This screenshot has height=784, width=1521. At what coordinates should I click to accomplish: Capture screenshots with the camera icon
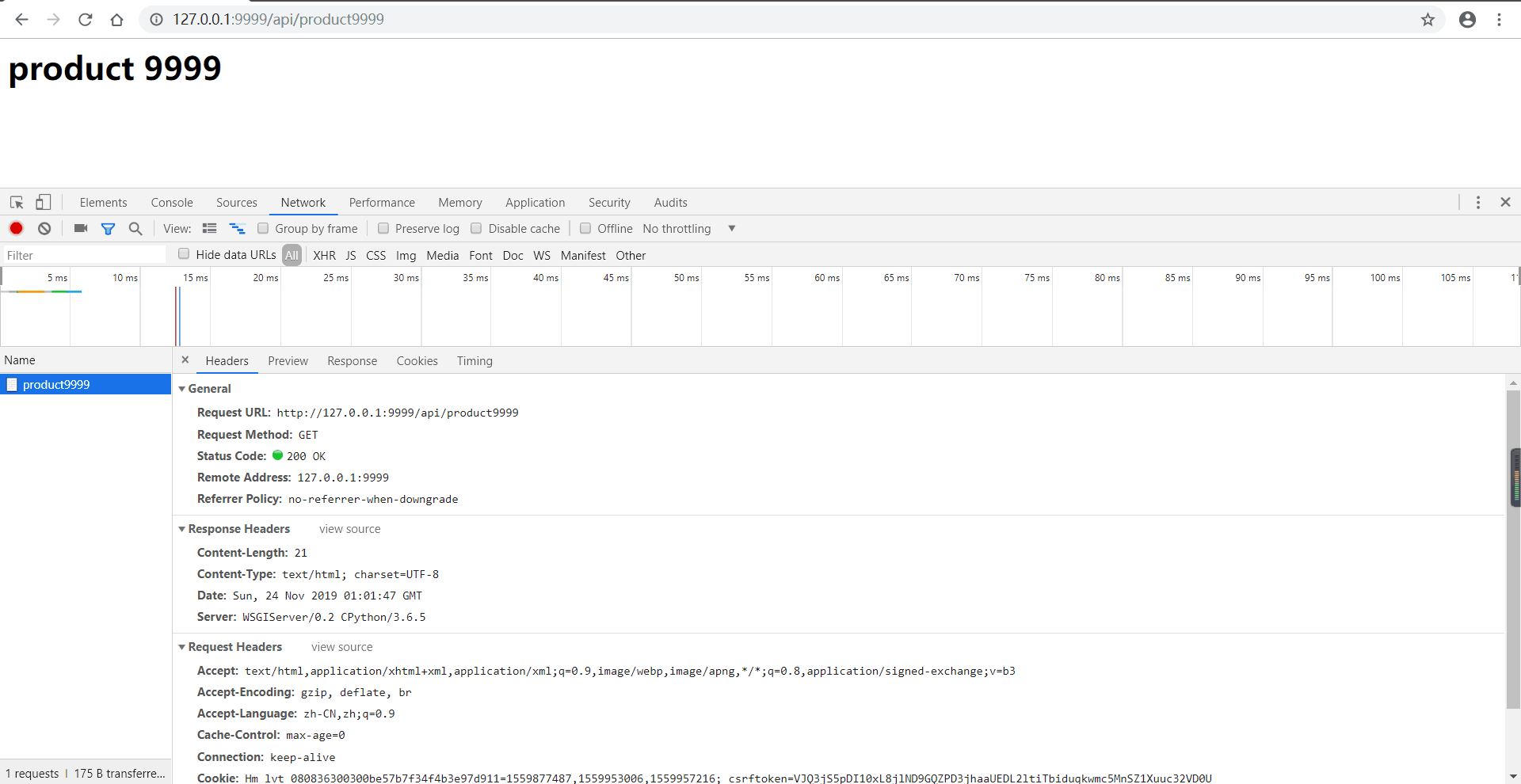pyautogui.click(x=79, y=228)
